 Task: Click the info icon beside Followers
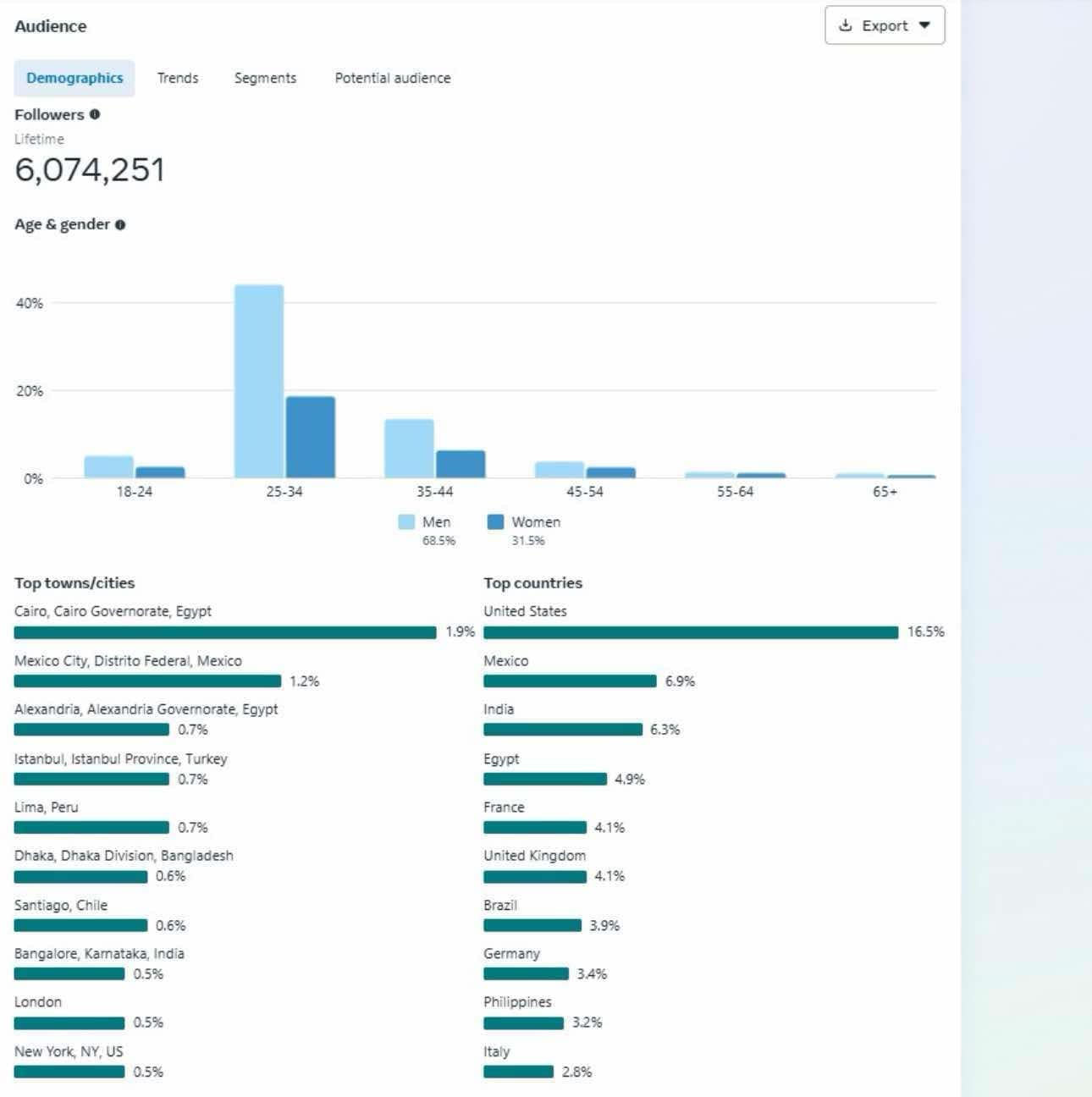(x=95, y=114)
